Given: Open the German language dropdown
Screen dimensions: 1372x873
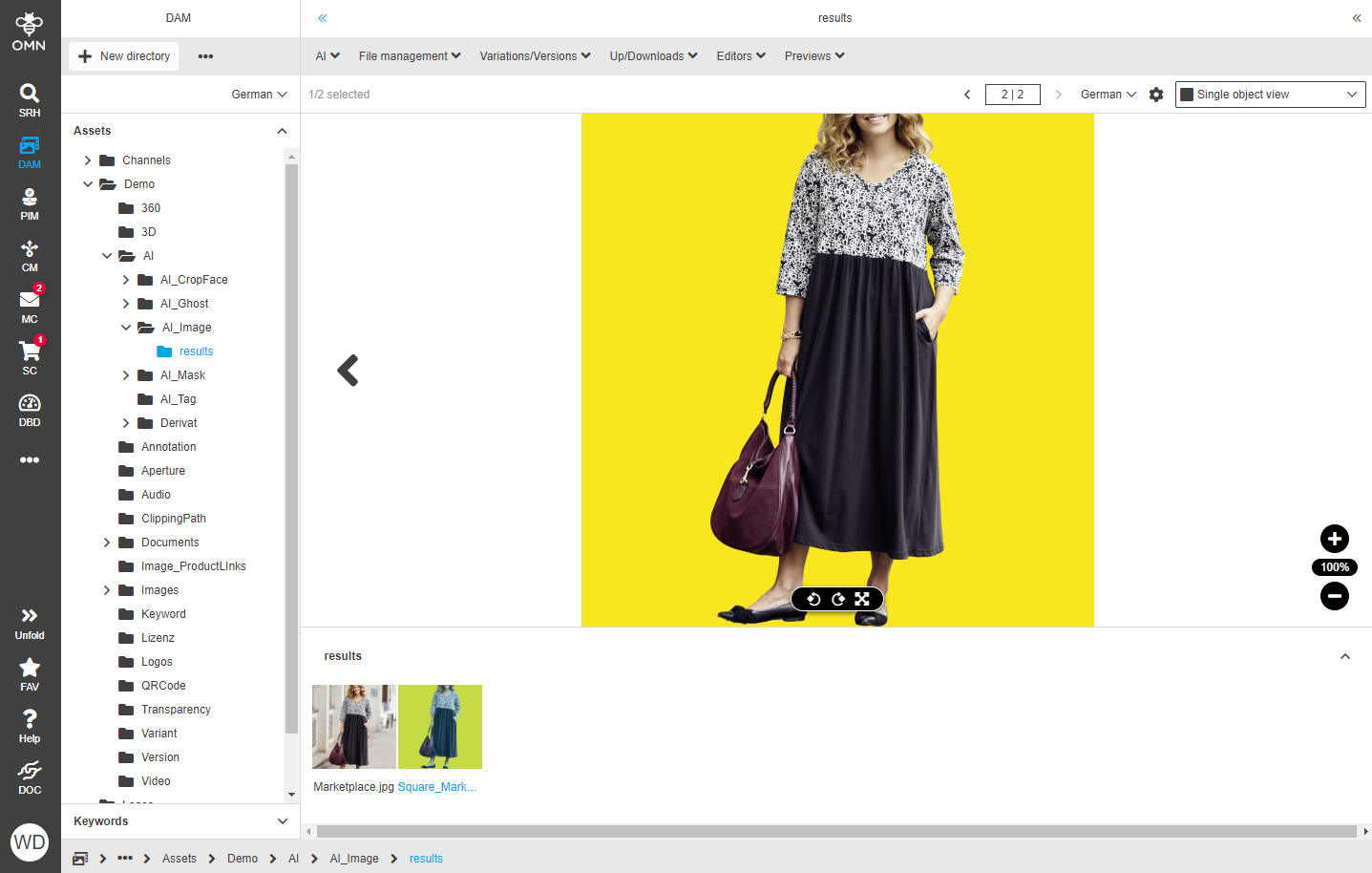Looking at the screenshot, I should (1108, 94).
